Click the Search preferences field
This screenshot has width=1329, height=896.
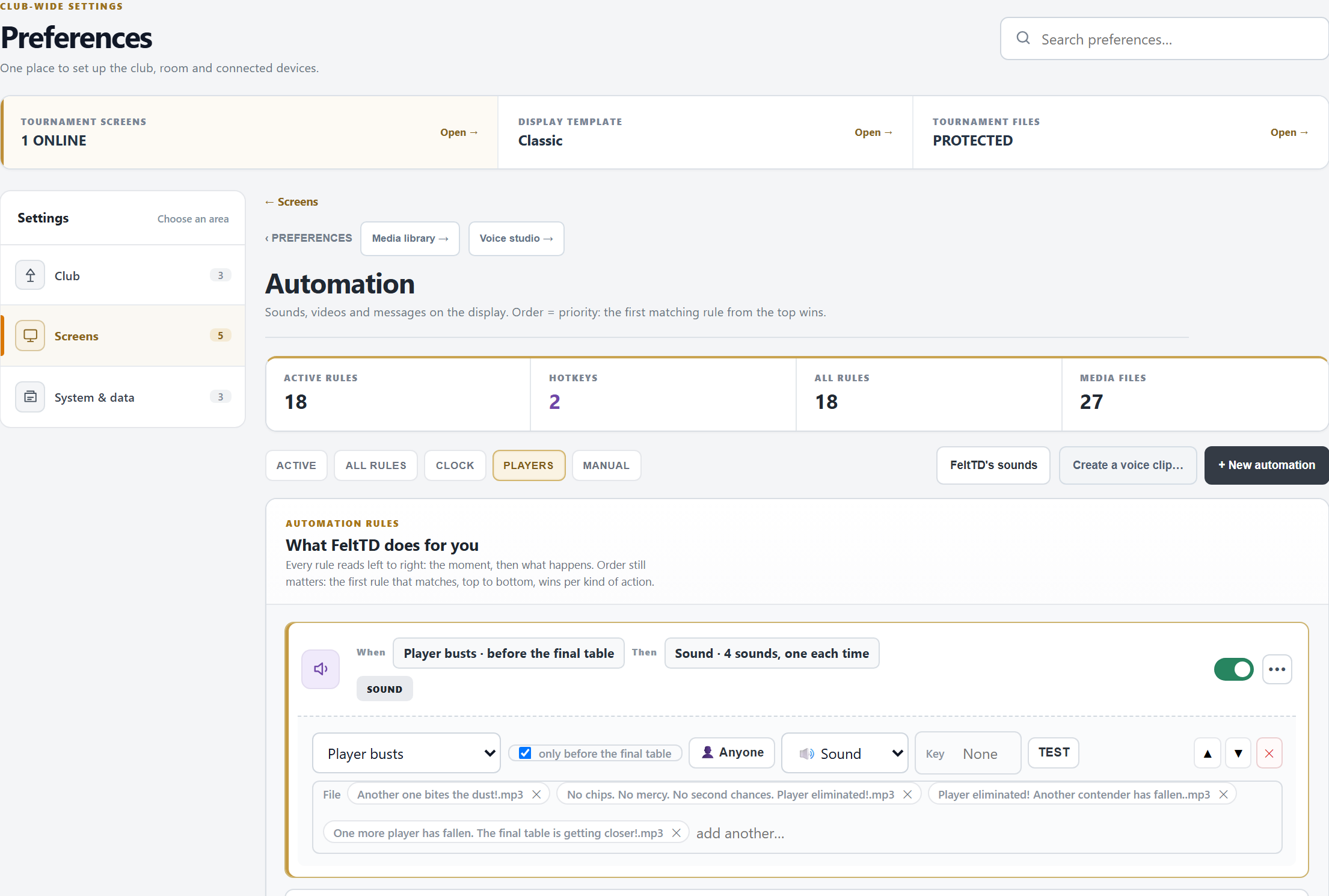coord(1165,38)
